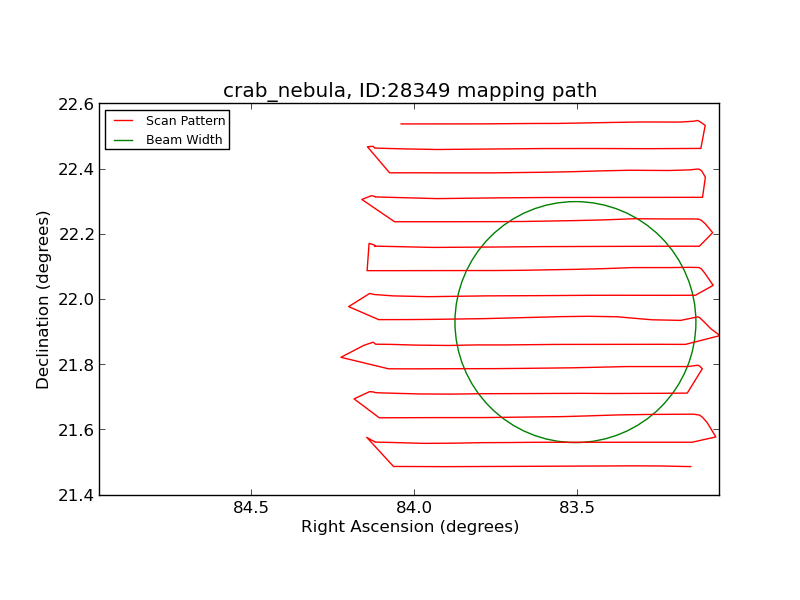Click the 84.5 x-axis tick label
The image size is (800, 600).
251,508
